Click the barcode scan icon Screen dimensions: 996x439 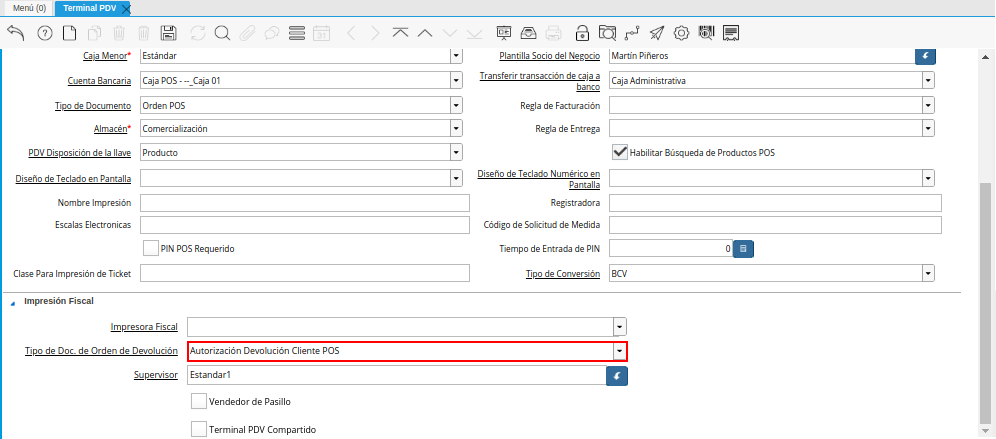[x=706, y=33]
